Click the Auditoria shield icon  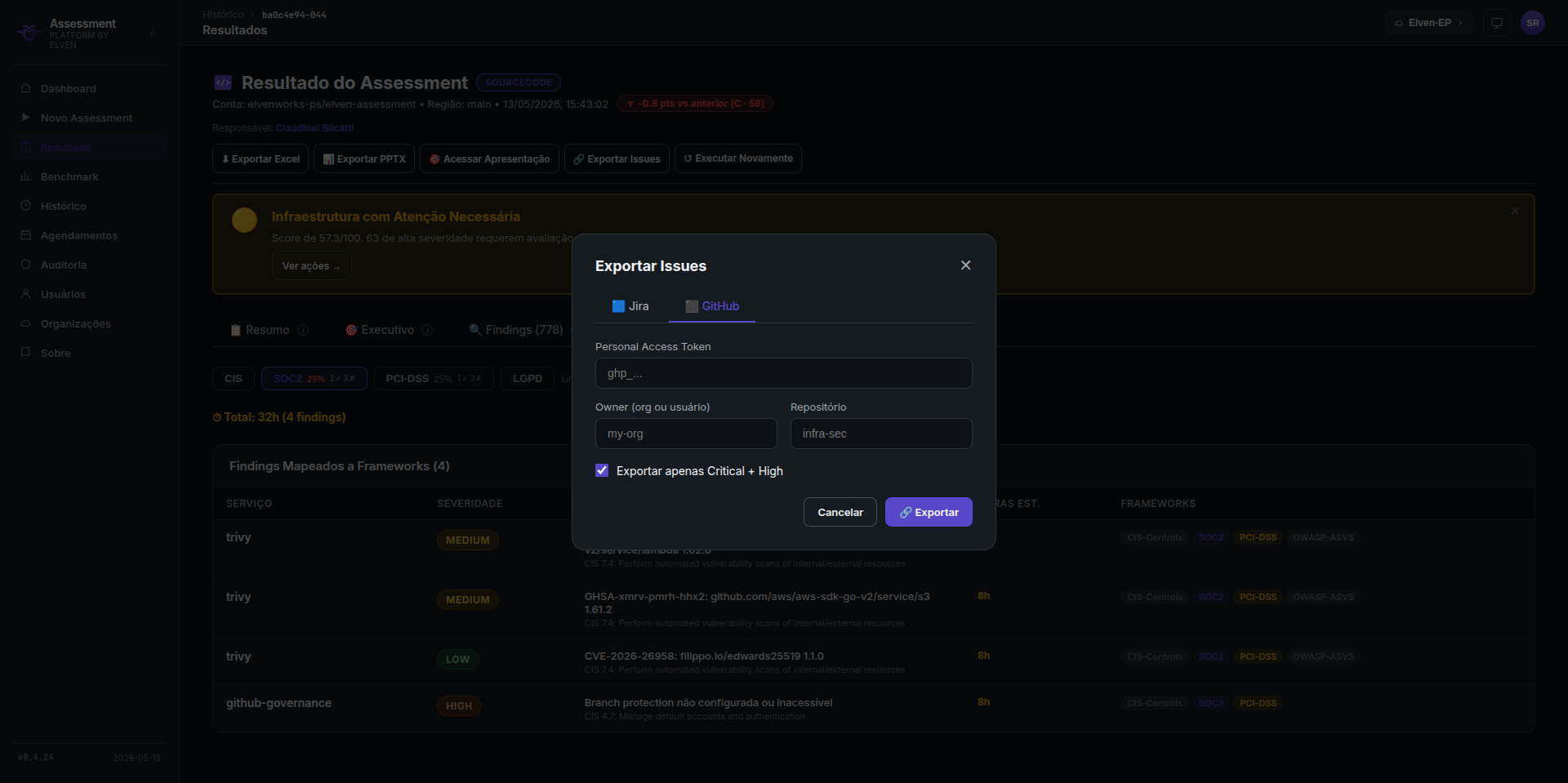click(25, 265)
